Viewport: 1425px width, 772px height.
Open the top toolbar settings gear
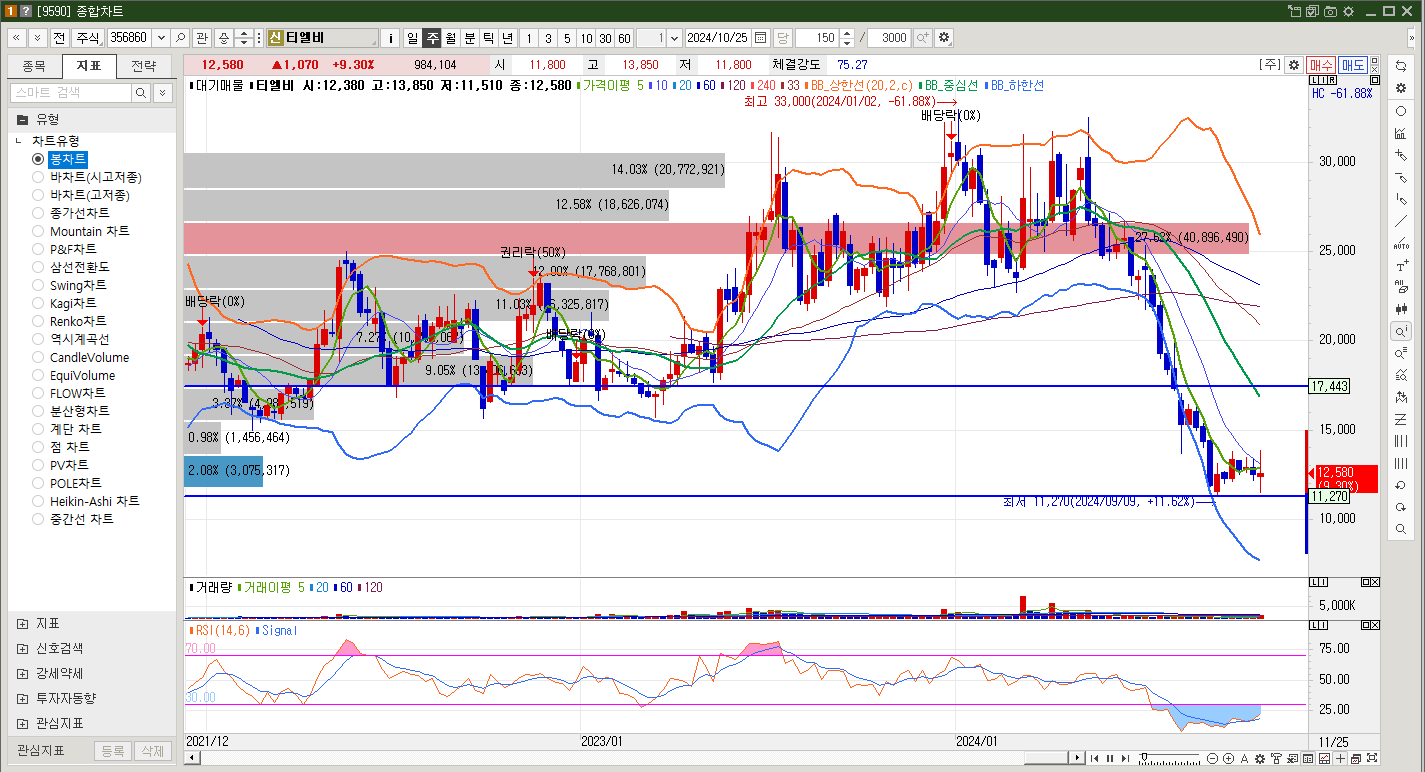944,37
